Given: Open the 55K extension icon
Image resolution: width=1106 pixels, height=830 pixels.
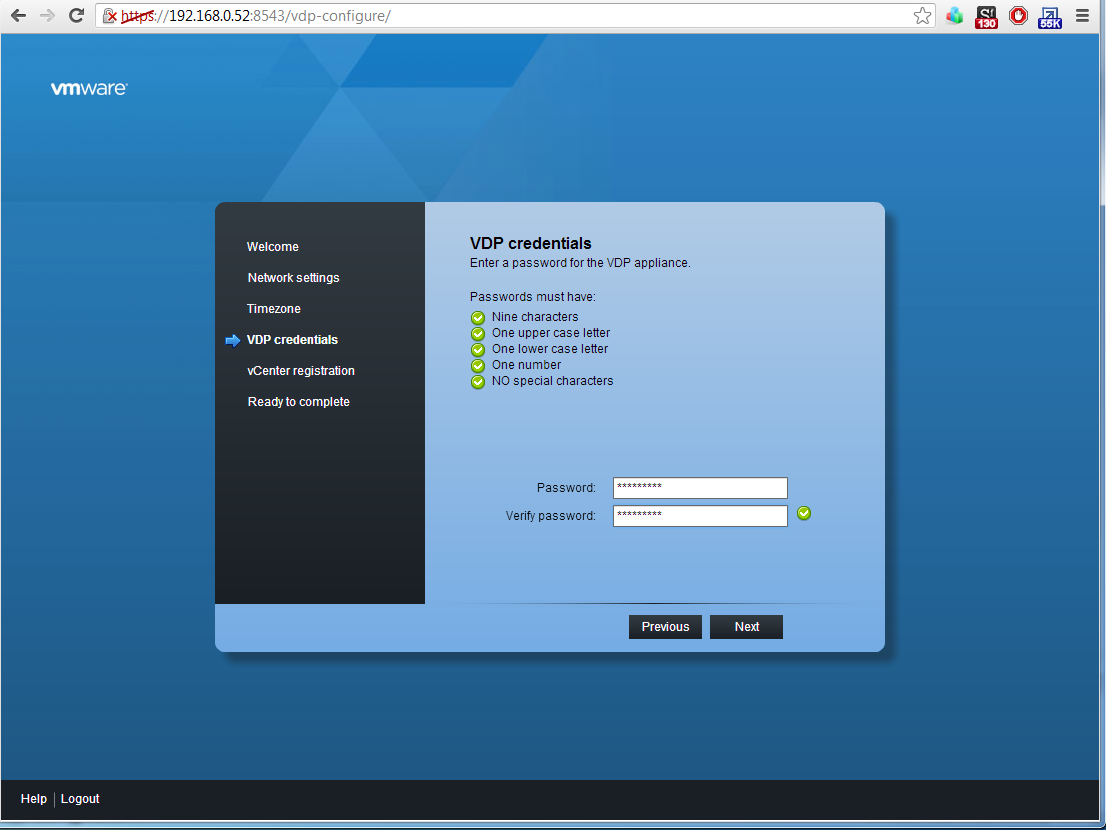Looking at the screenshot, I should (1050, 17).
